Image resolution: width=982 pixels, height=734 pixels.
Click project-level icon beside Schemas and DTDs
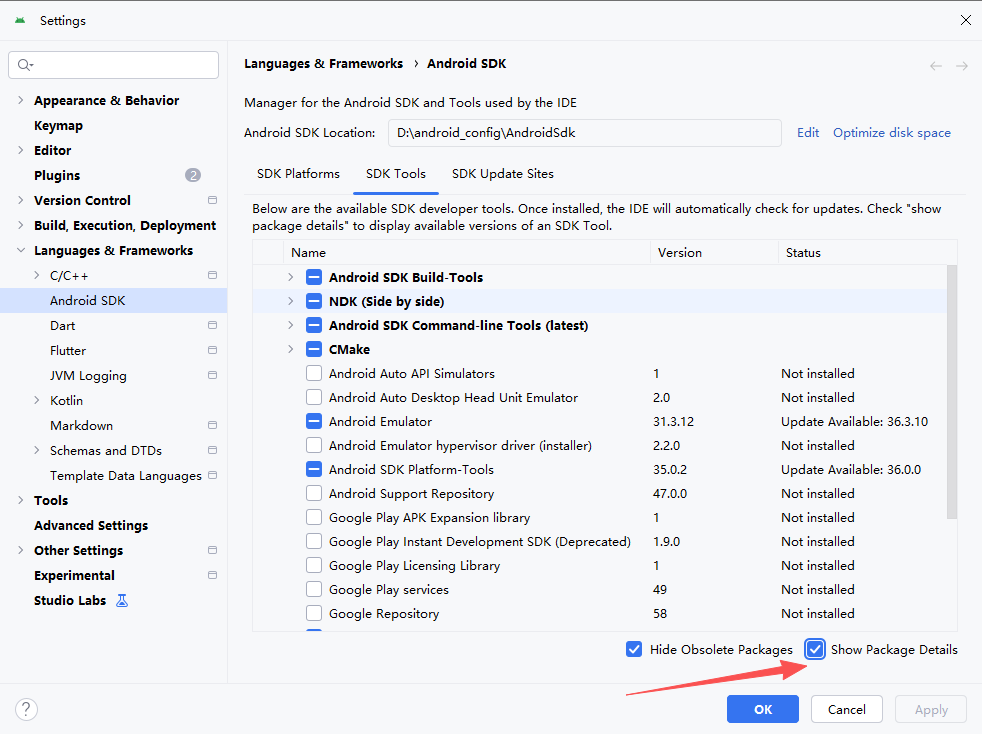tap(212, 450)
